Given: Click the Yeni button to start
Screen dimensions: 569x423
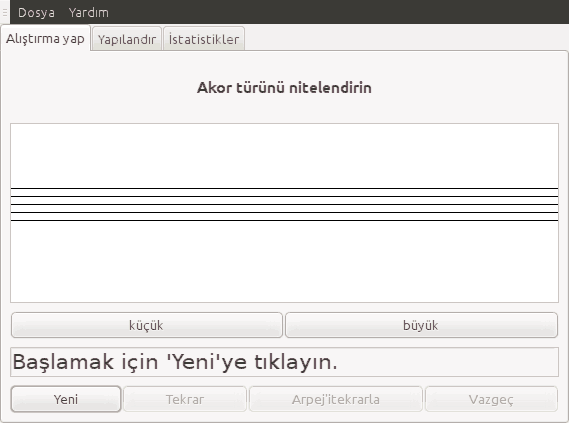Looking at the screenshot, I should [x=66, y=399].
